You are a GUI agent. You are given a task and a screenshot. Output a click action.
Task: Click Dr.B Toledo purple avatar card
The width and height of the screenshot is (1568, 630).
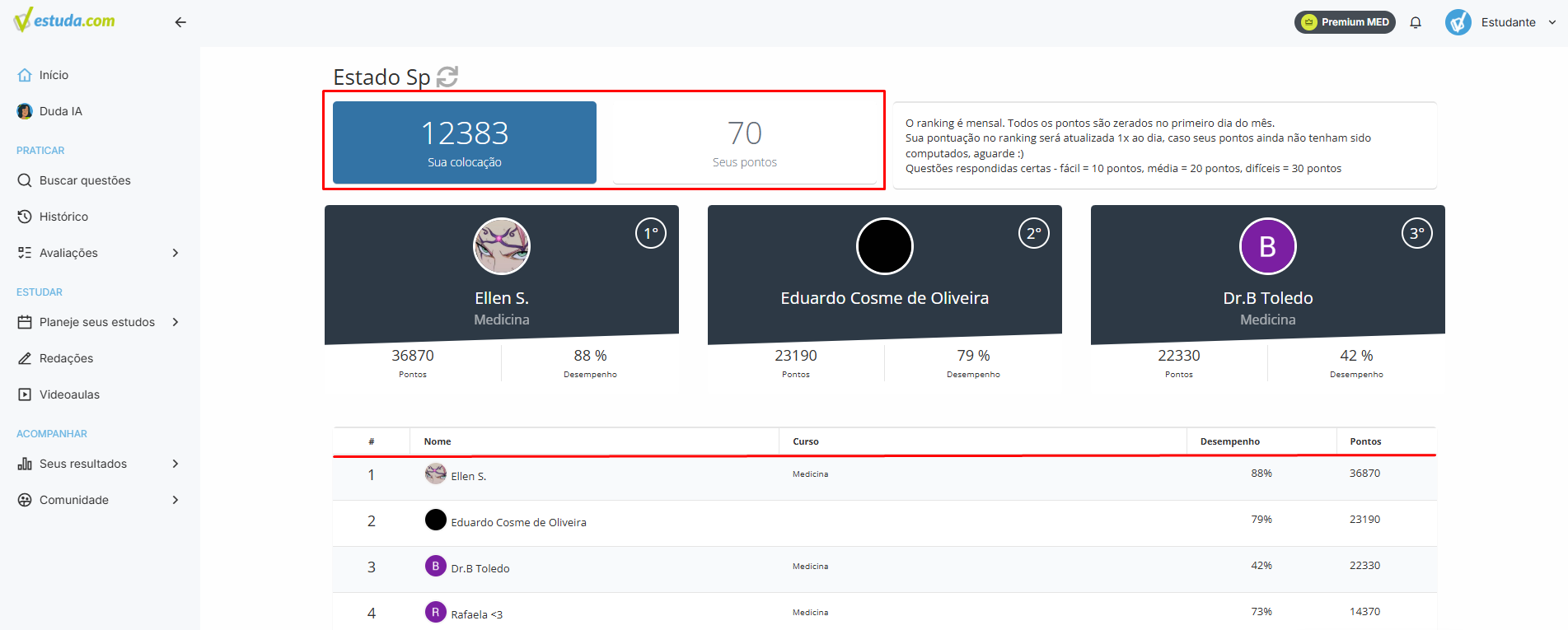[x=1268, y=246]
